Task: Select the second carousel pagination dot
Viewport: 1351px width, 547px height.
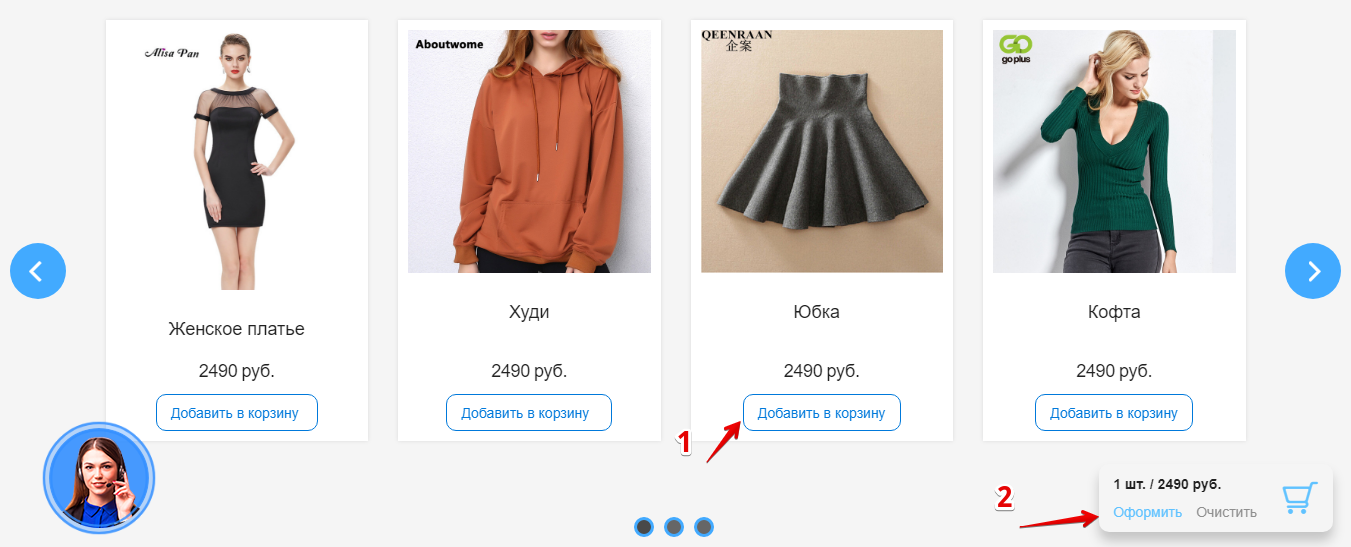Action: pos(674,526)
